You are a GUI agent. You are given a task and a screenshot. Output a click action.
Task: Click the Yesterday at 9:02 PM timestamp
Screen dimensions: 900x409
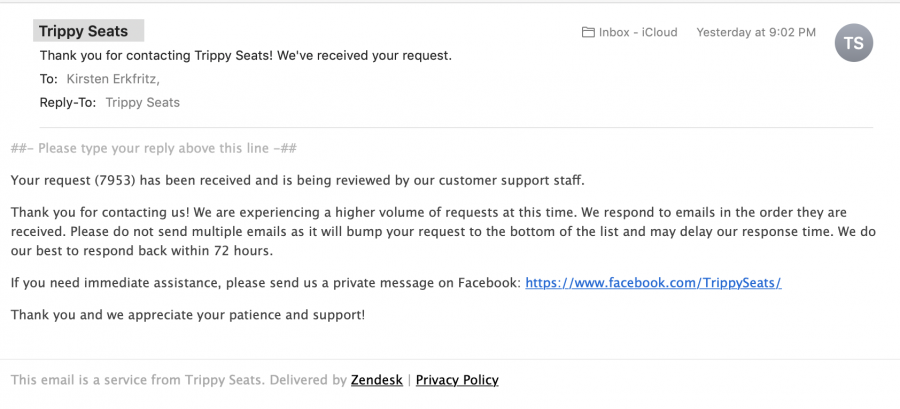tap(756, 32)
